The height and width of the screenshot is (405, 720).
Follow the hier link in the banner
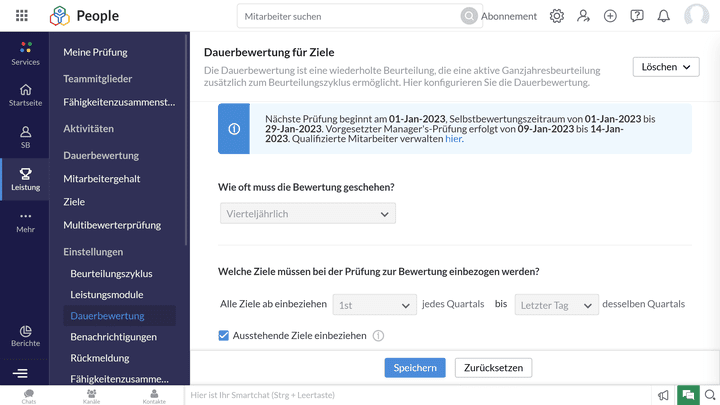pos(453,139)
